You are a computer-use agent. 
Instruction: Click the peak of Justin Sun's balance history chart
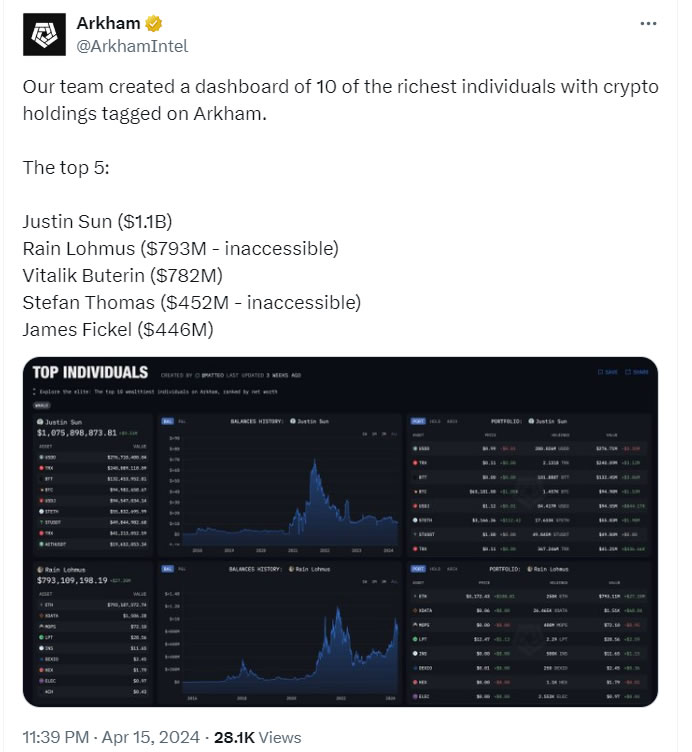tap(314, 460)
